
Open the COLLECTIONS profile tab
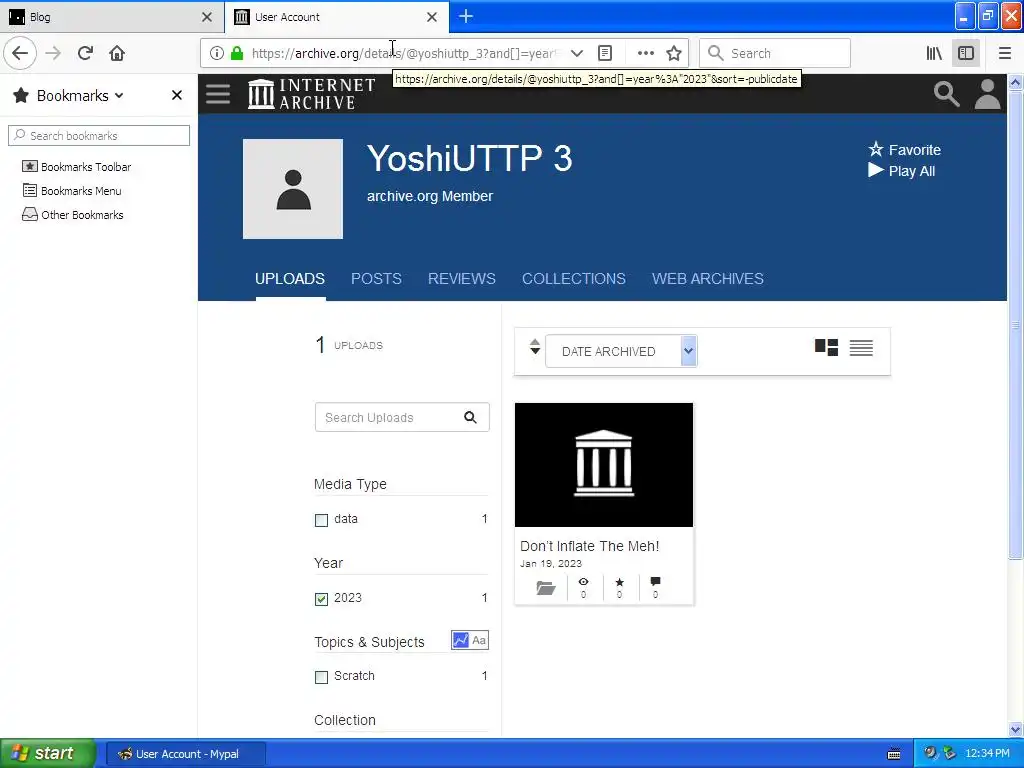(573, 279)
